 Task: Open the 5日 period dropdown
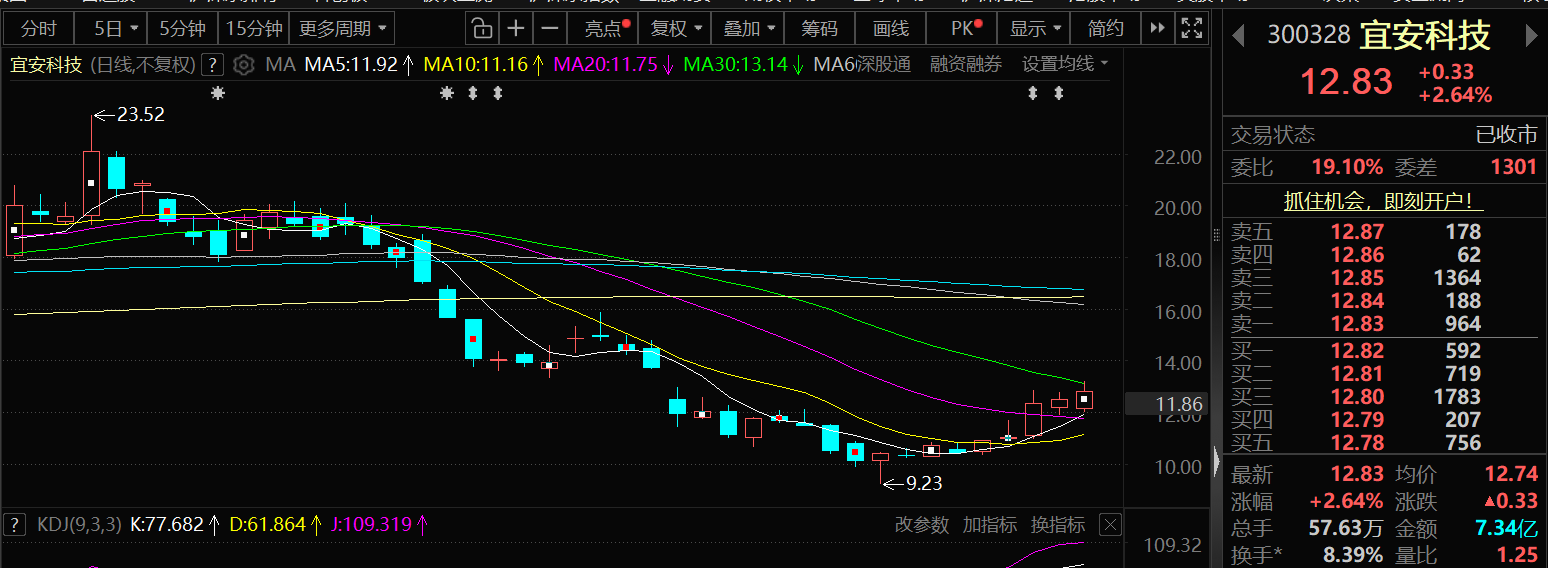(x=113, y=28)
